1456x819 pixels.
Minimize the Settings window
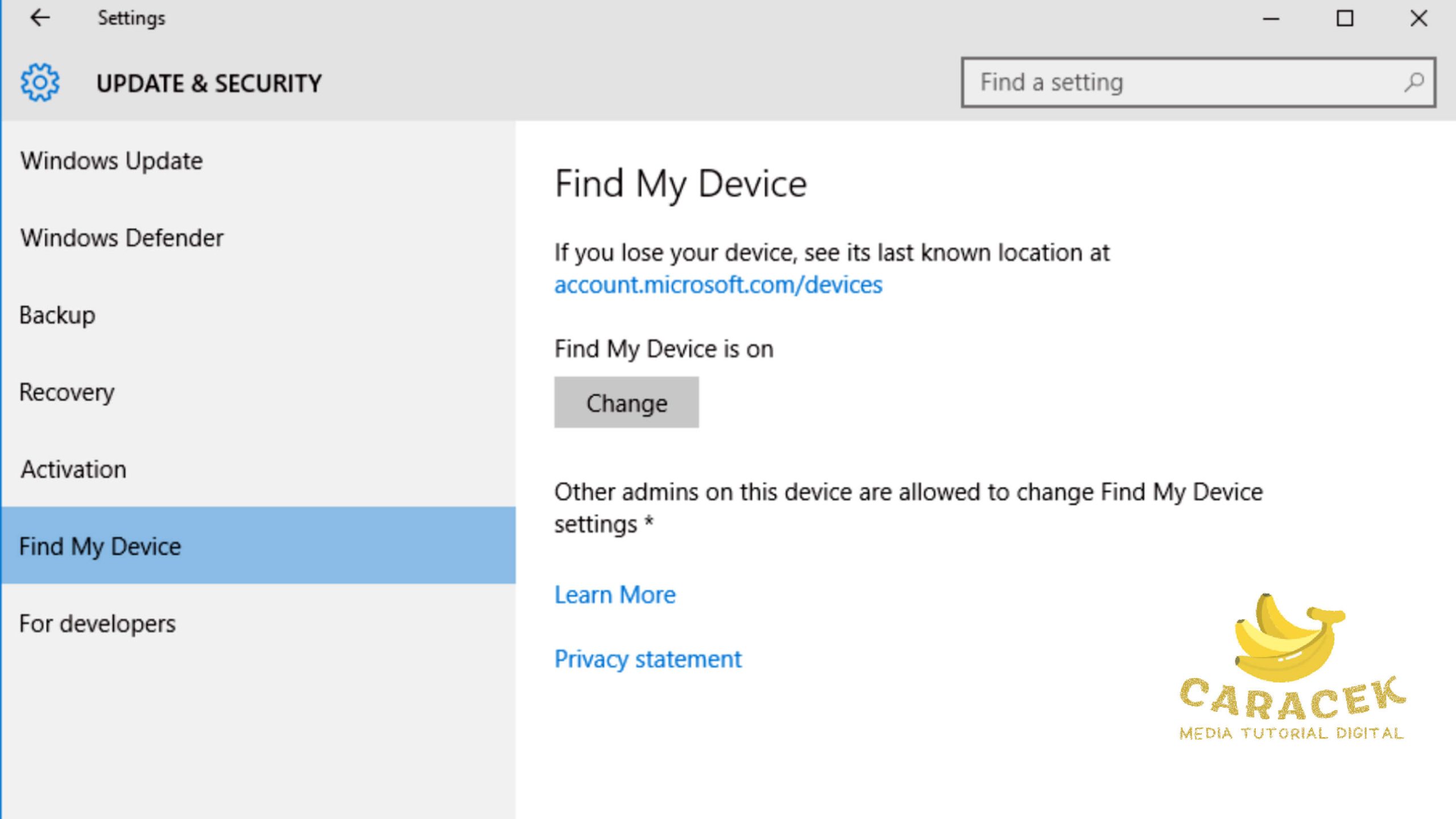point(1271,18)
